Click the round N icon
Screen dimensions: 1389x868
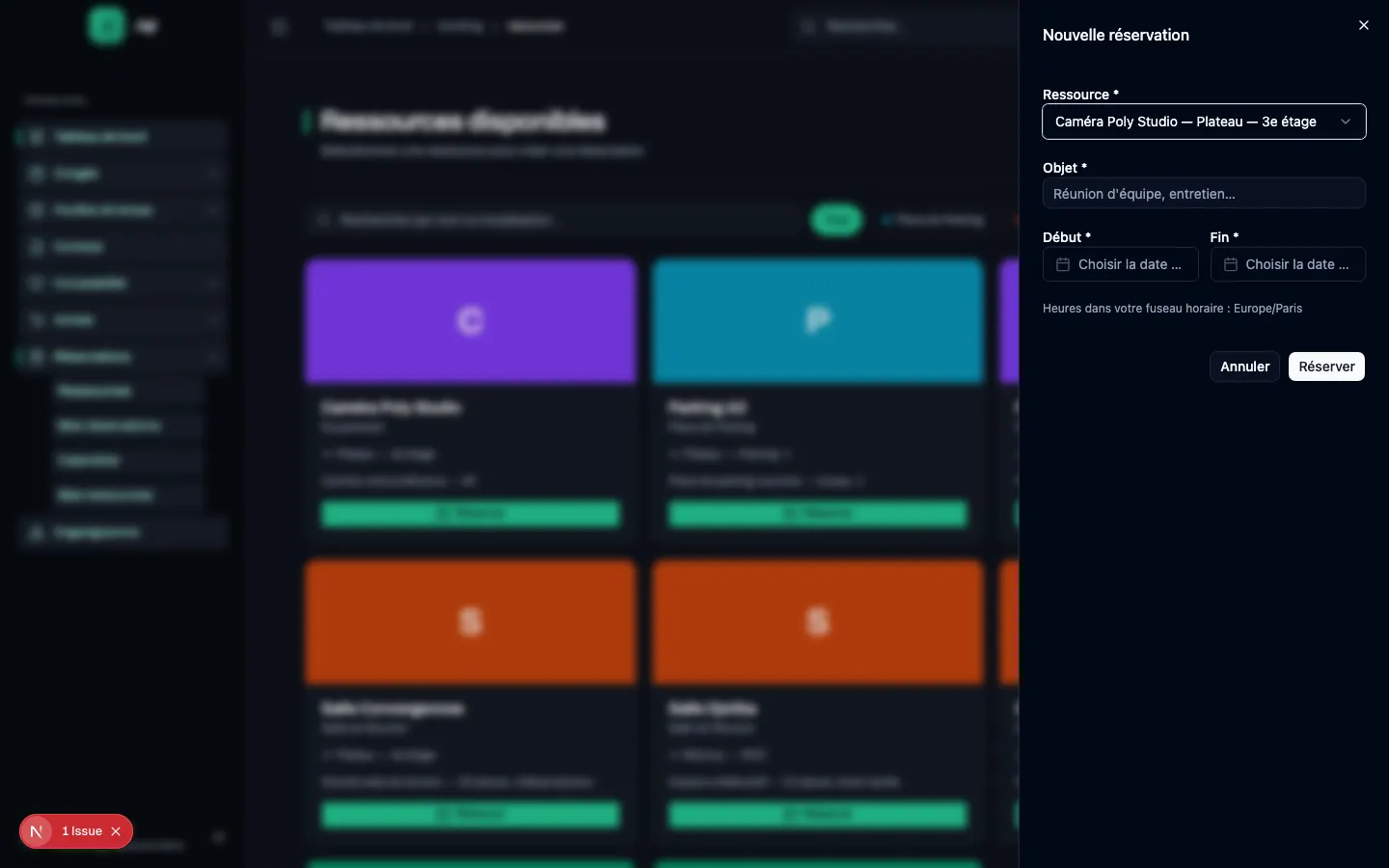click(37, 831)
